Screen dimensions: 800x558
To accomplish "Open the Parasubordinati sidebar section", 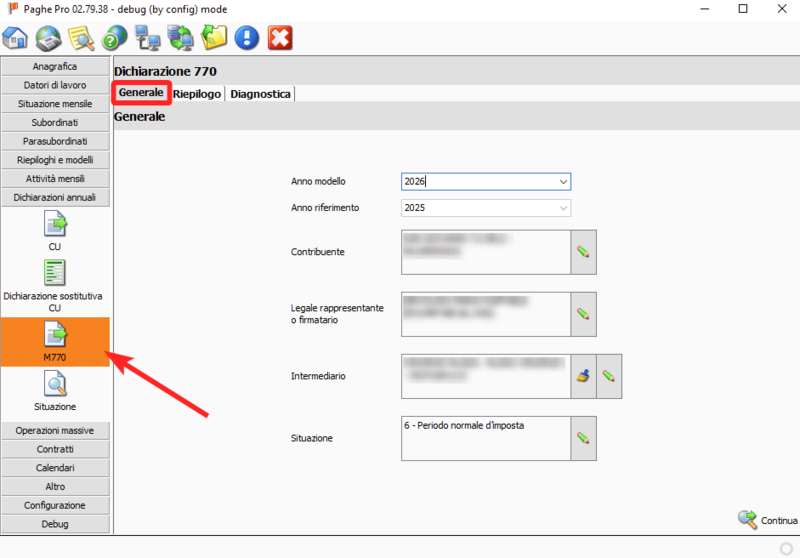I will (55, 141).
